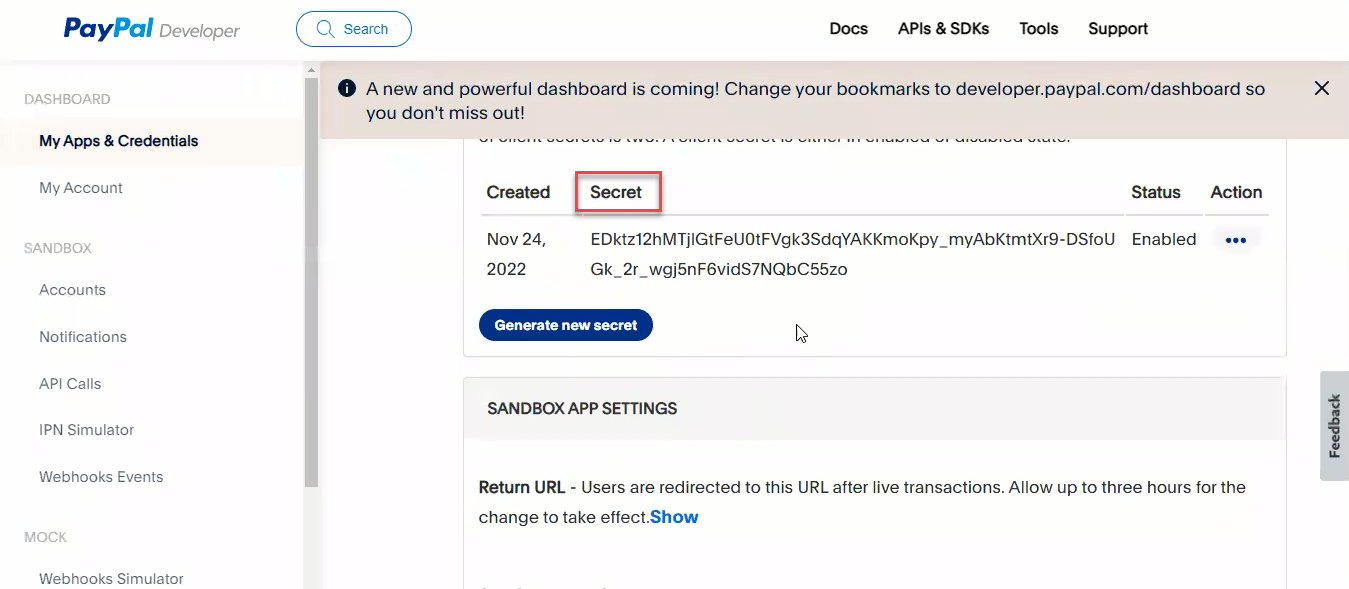
Task: Open the Docs menu
Action: click(848, 29)
